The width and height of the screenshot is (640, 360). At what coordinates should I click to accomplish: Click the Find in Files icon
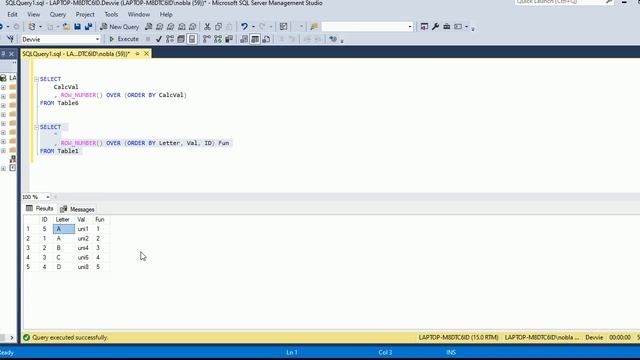tap(314, 27)
